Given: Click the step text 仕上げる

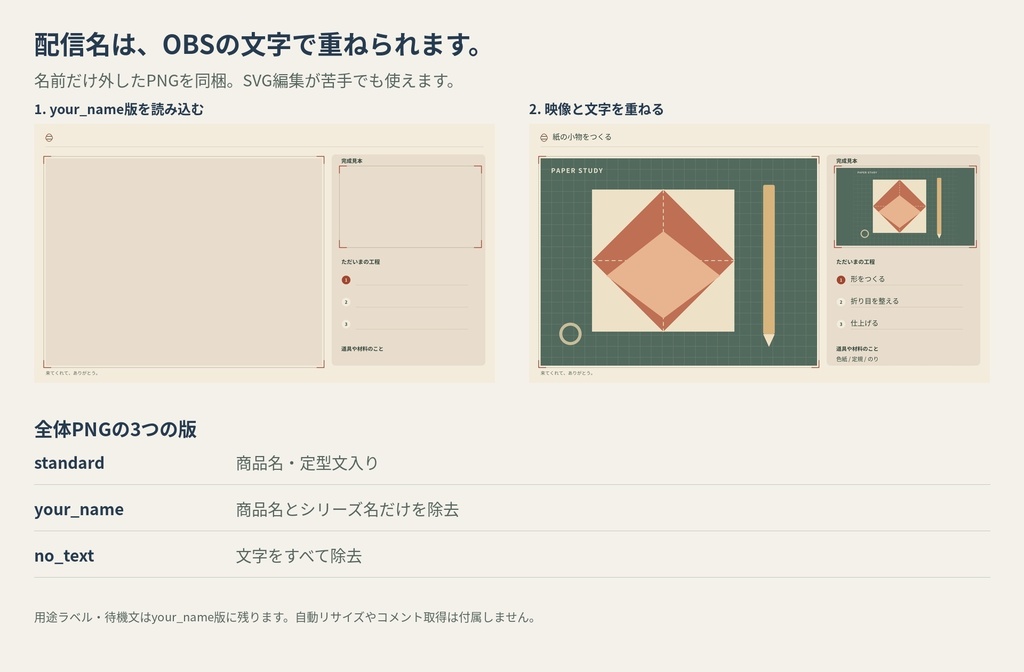Looking at the screenshot, I should [x=864, y=323].
